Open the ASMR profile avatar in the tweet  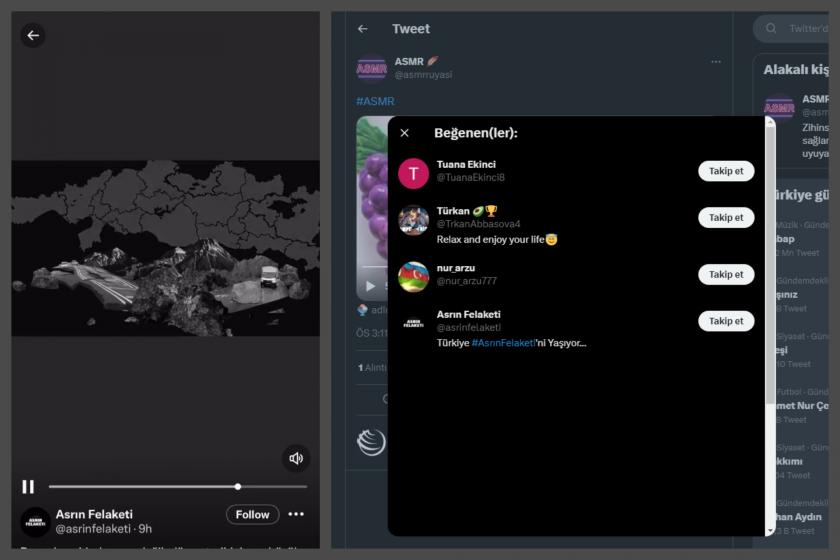tap(371, 68)
